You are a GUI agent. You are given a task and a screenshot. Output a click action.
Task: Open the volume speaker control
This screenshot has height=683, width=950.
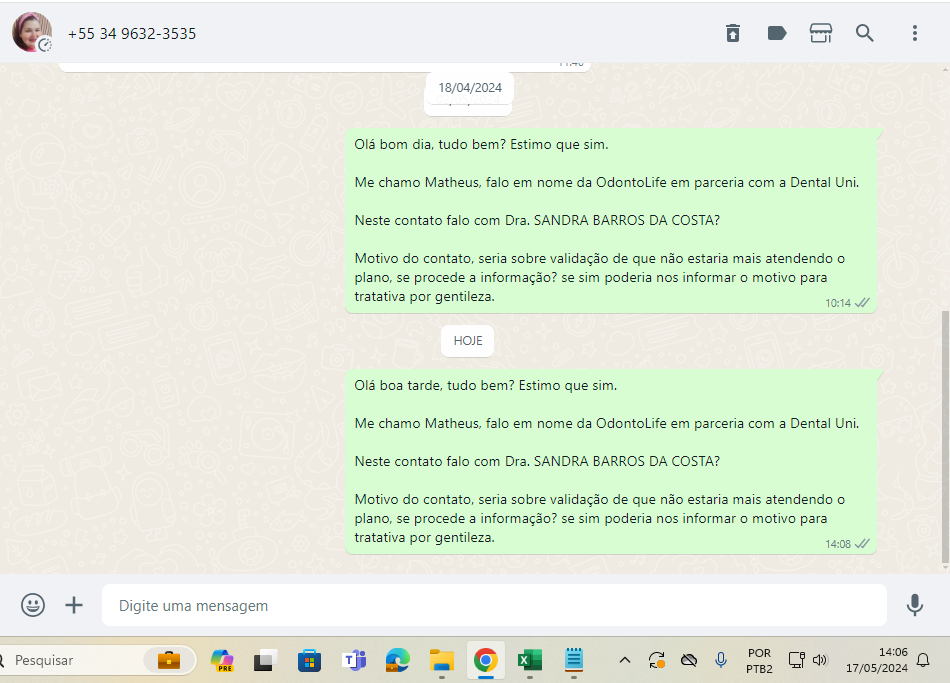pos(820,660)
